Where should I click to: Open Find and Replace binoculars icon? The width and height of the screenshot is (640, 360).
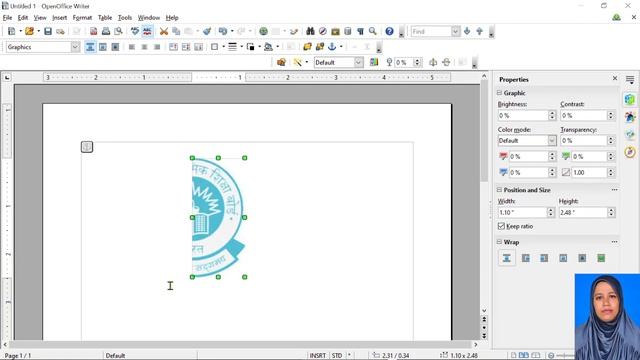point(310,31)
